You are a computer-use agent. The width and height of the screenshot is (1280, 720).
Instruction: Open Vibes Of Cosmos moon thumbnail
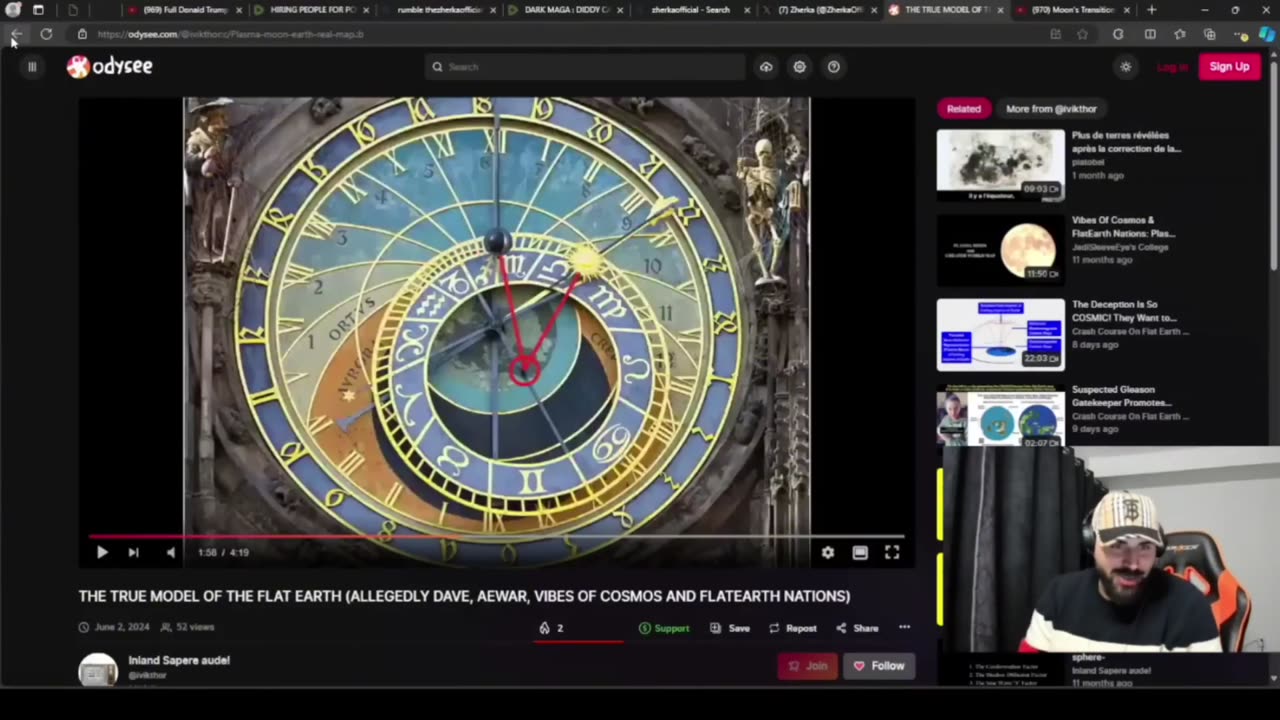click(1000, 250)
